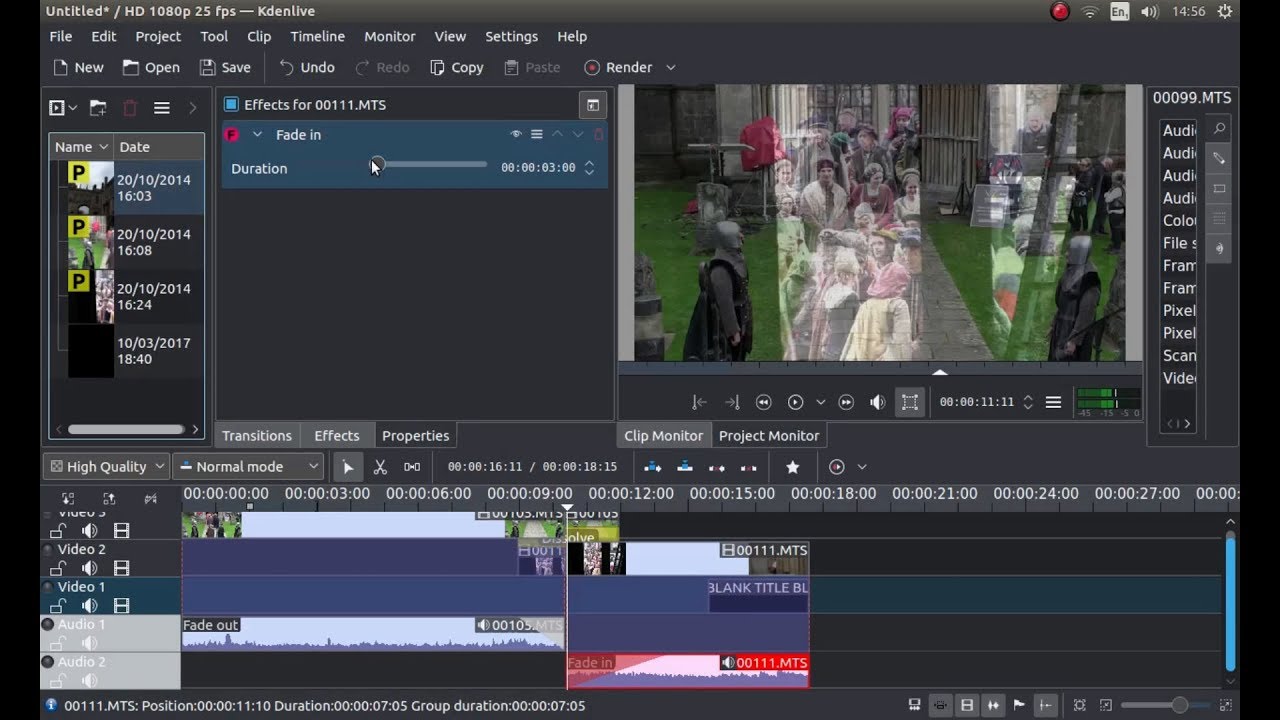Collapse the Fade in effect chevron
This screenshot has width=1280, height=720.
[257, 135]
